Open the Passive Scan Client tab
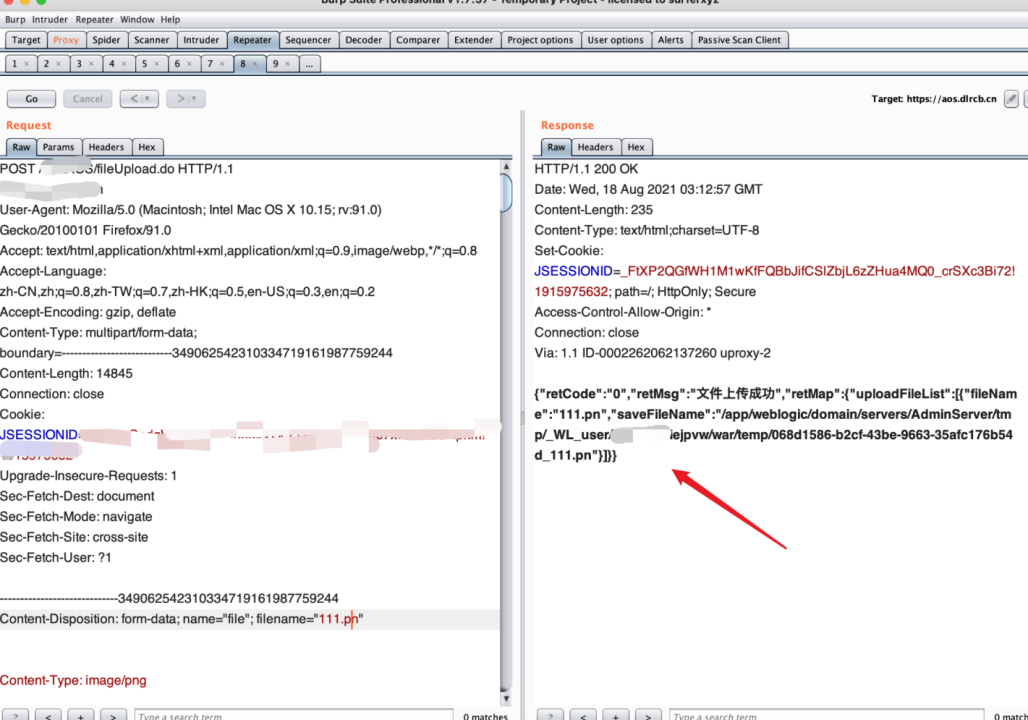 [740, 40]
